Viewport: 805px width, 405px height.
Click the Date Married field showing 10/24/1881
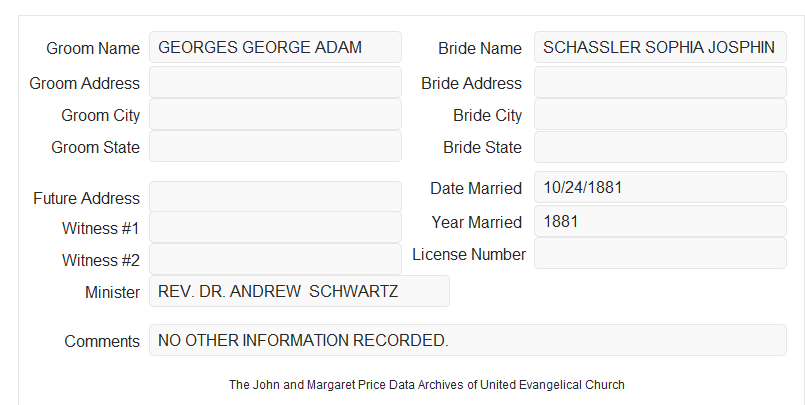tap(660, 187)
